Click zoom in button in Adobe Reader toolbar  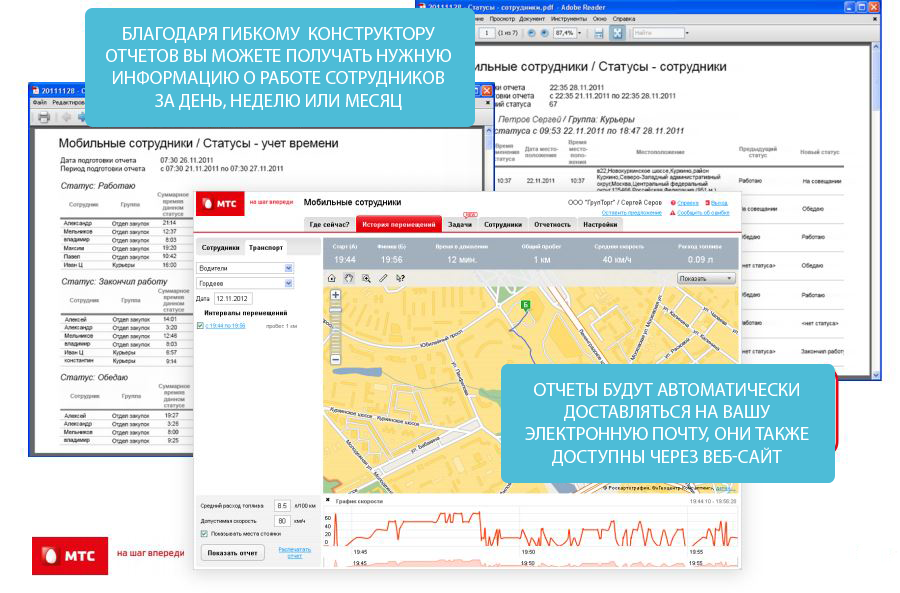pyautogui.click(x=544, y=33)
